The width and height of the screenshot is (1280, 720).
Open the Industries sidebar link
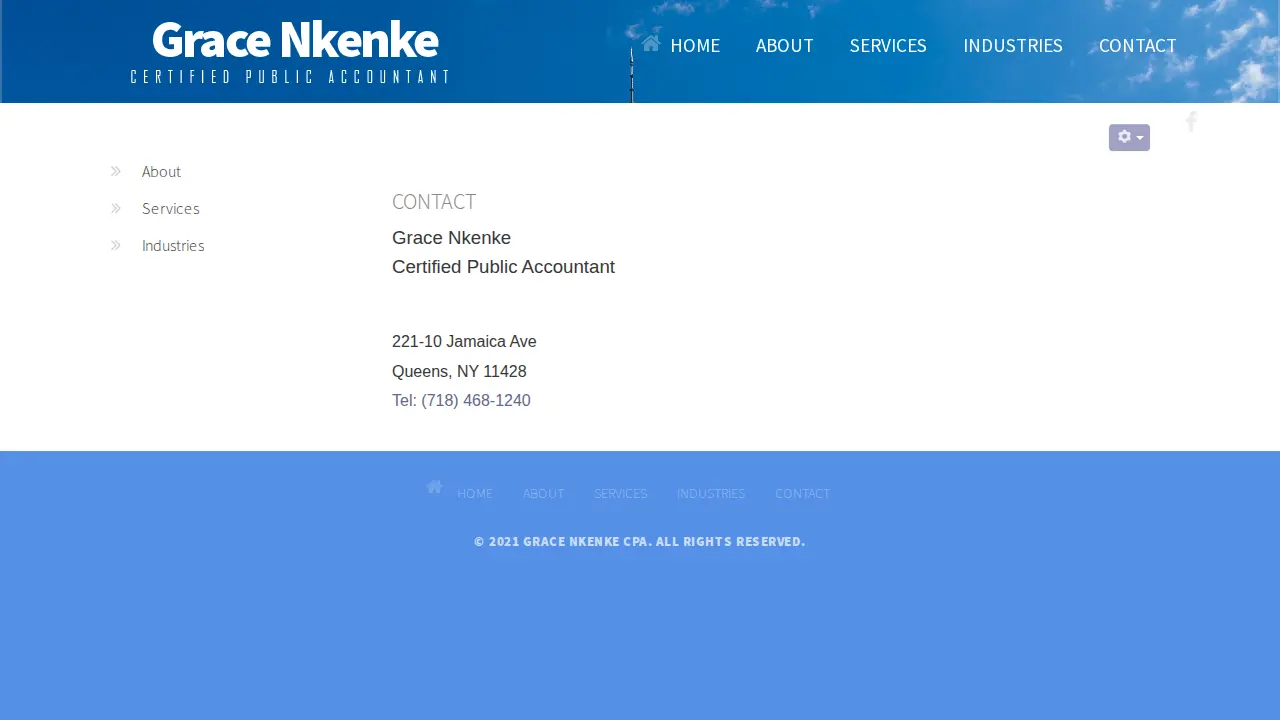click(173, 246)
